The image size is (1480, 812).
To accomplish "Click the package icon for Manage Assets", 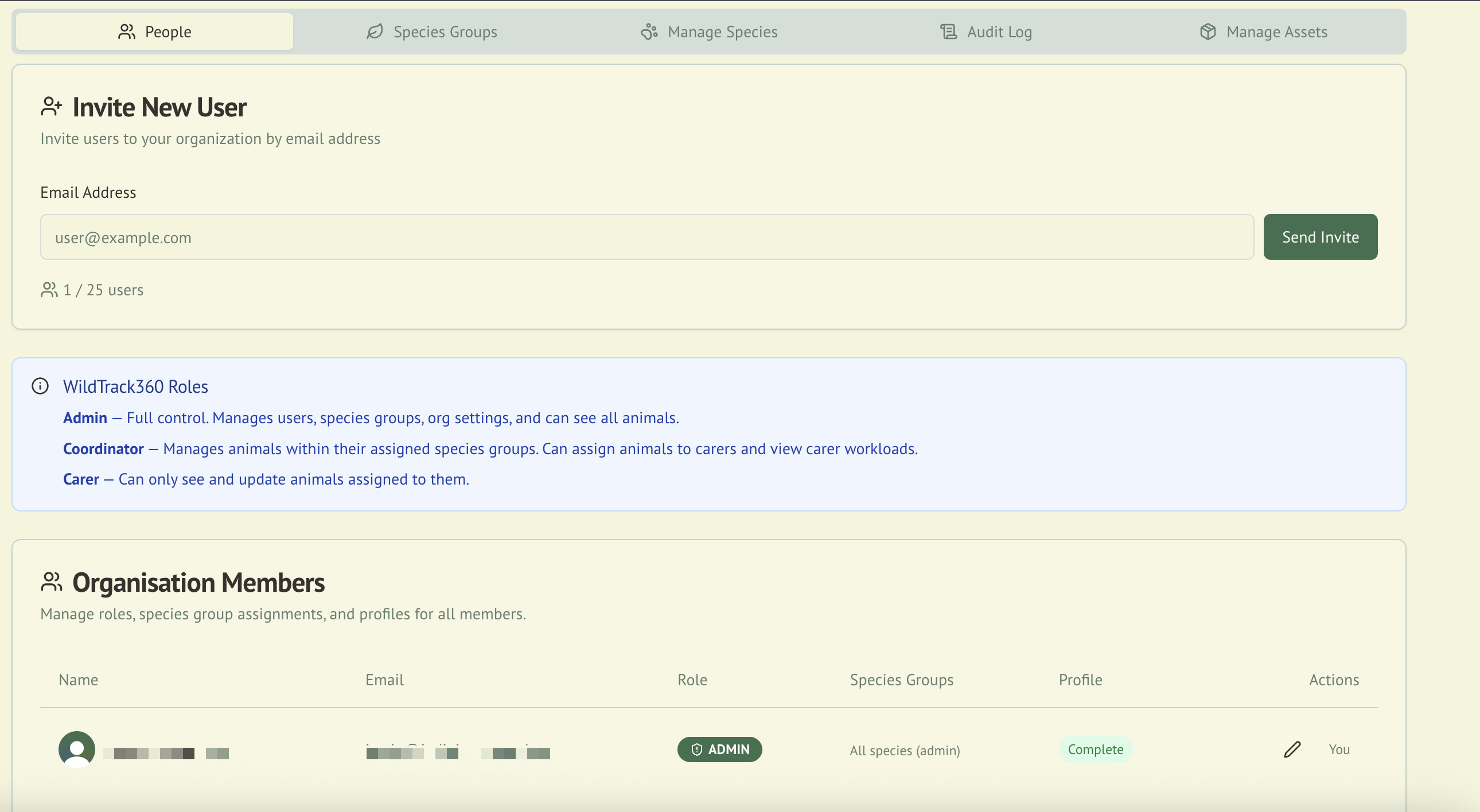I will pos(1208,32).
